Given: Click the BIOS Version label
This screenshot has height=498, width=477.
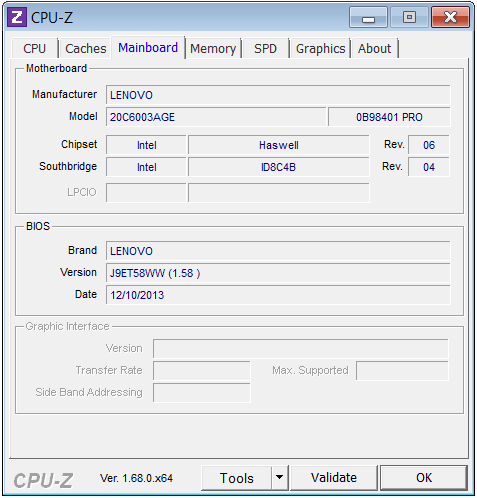Looking at the screenshot, I should pos(78,272).
